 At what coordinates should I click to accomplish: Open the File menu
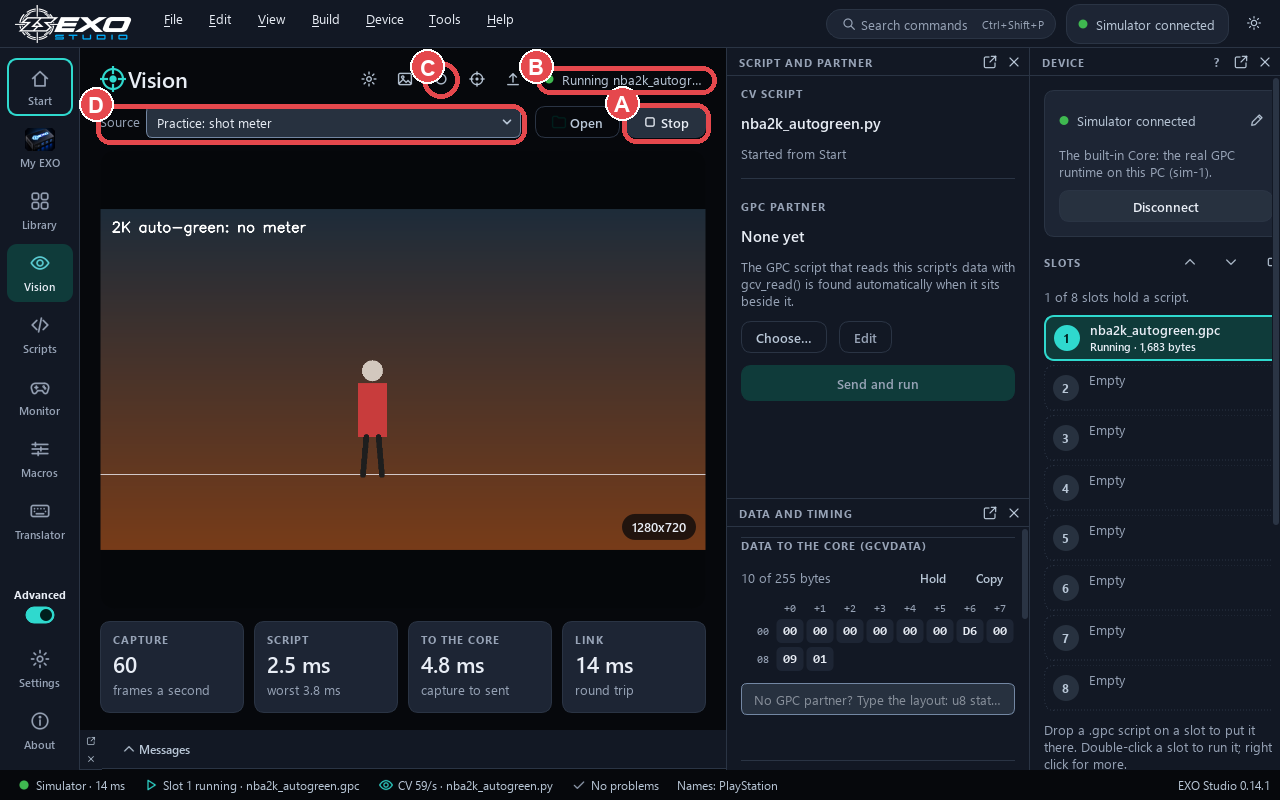click(x=173, y=19)
